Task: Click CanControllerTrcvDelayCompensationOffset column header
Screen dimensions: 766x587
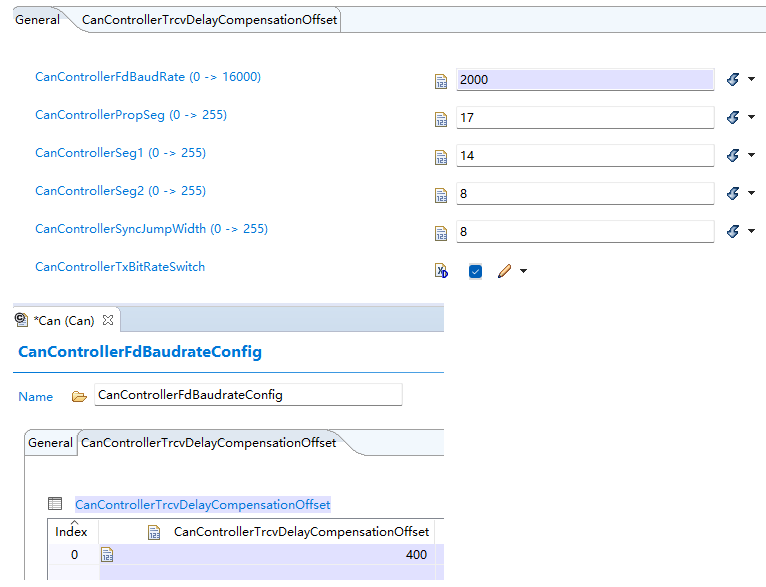Action: coord(301,532)
